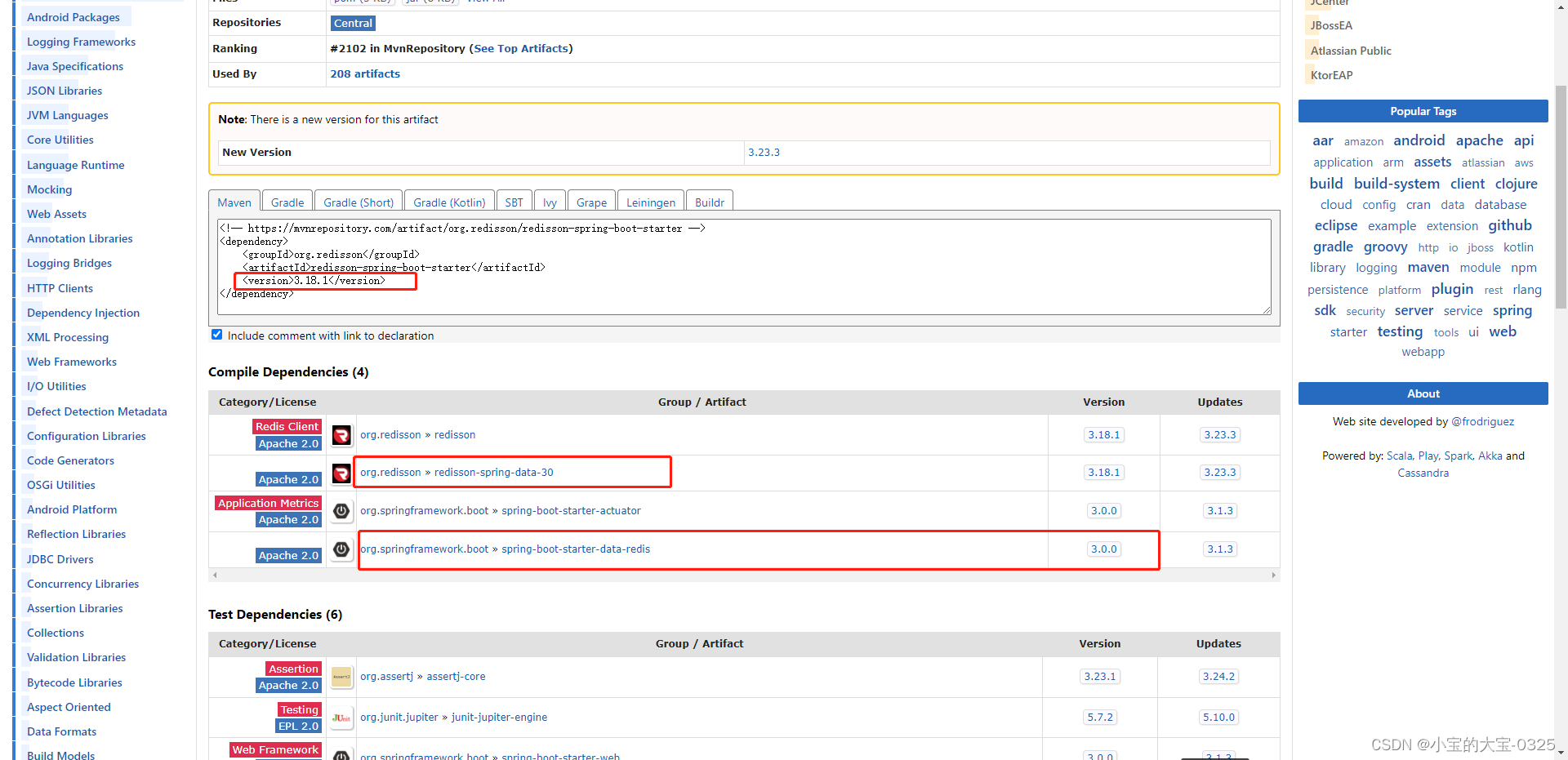Click update 3.1.3 for spring-boot-starter-data-redis

point(1220,549)
